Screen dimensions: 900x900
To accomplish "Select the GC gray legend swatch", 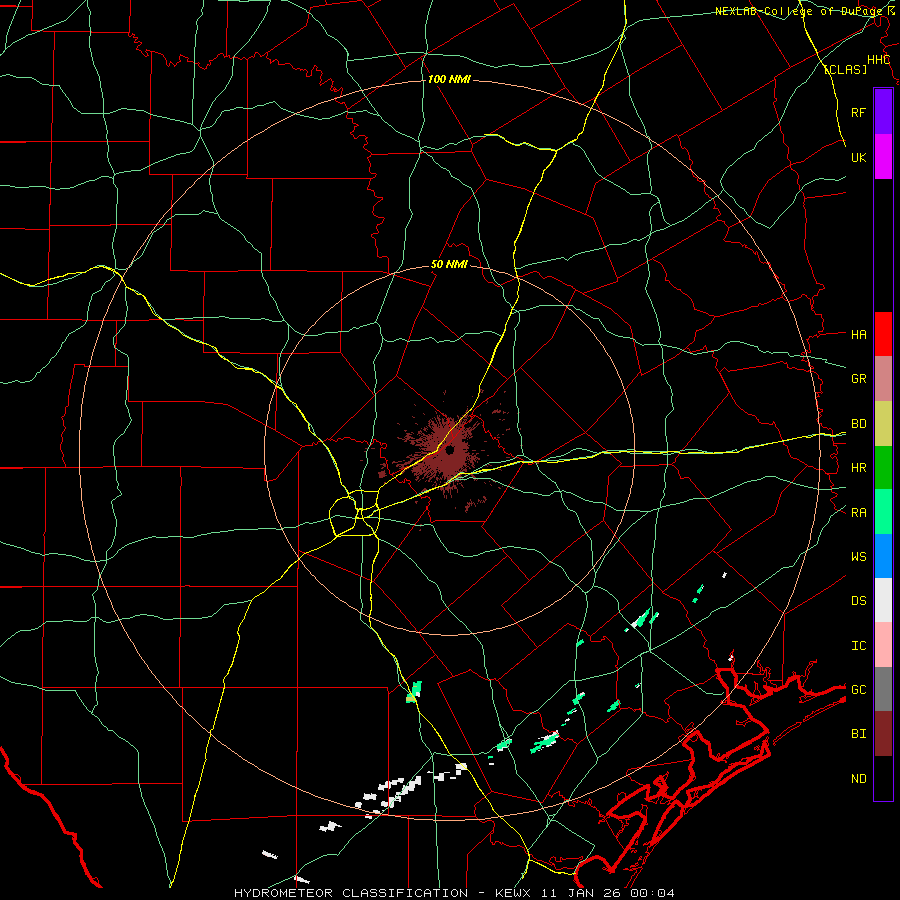I will pos(883,689).
